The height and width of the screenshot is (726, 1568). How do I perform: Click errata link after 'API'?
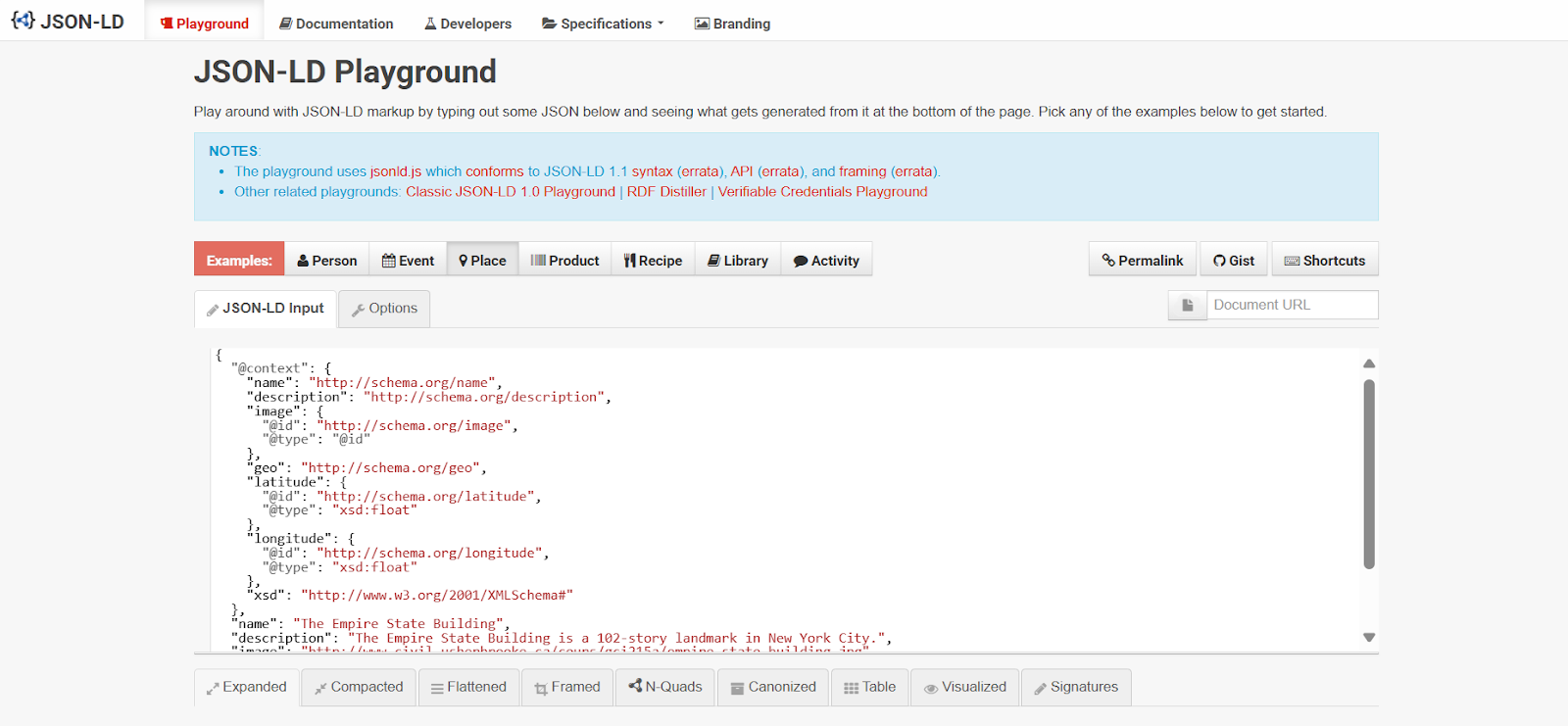(781, 171)
